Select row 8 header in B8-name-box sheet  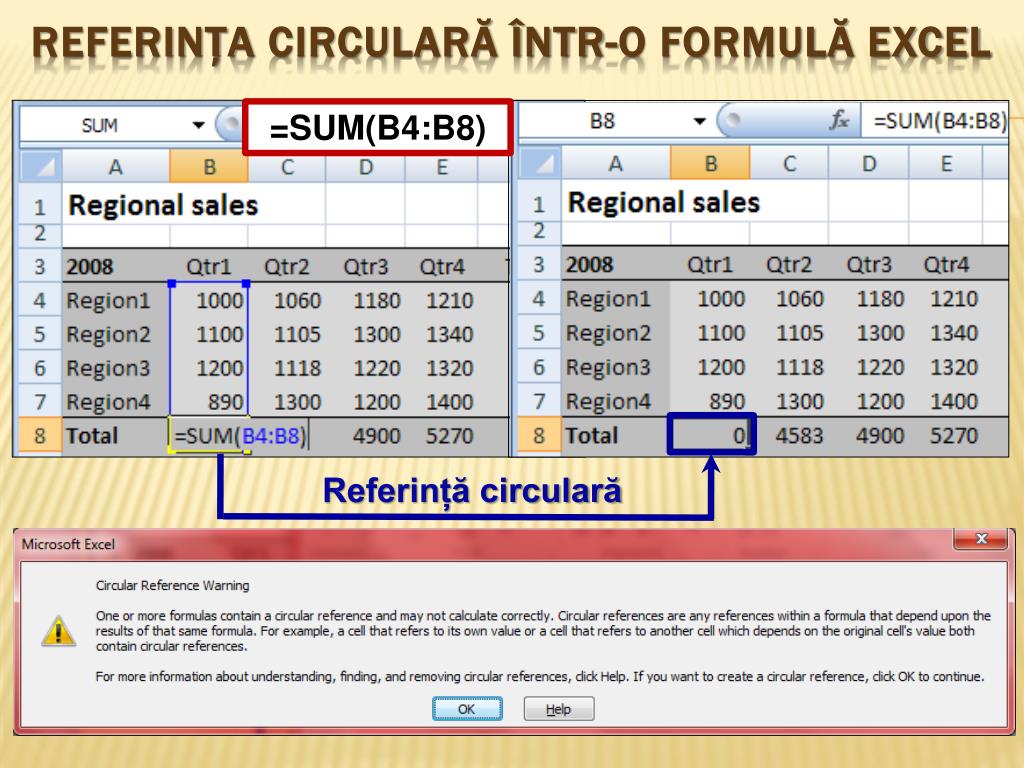539,434
